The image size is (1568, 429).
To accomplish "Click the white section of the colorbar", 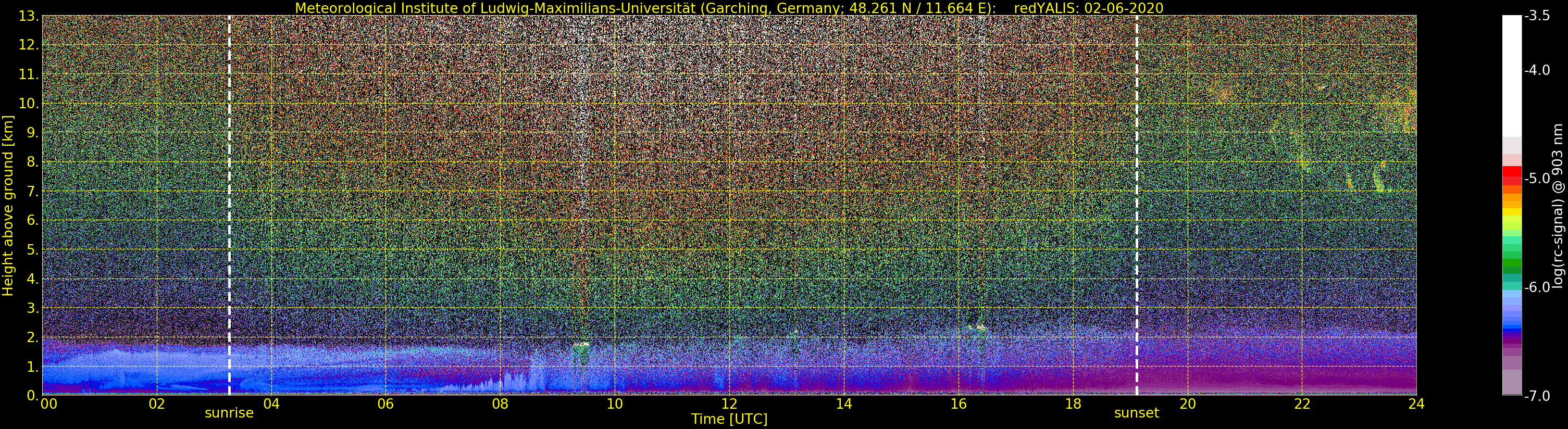I will coord(1512,76).
